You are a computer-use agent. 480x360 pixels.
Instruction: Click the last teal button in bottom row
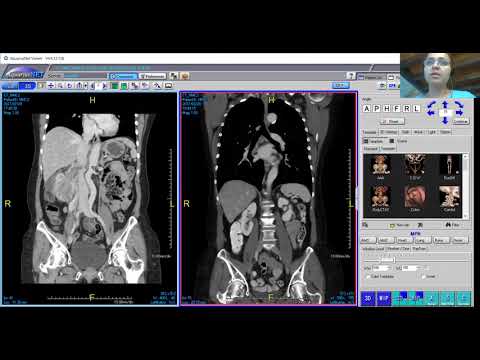pos(464,298)
